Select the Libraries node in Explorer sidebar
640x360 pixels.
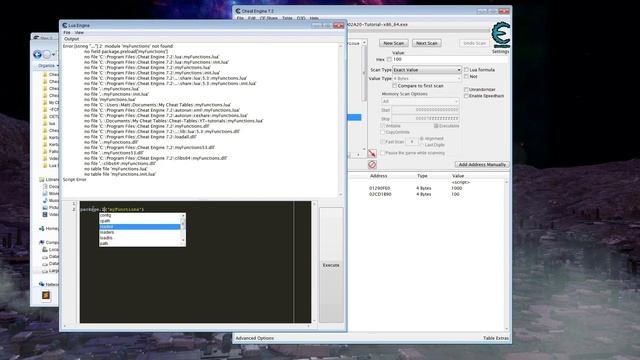click(49, 180)
